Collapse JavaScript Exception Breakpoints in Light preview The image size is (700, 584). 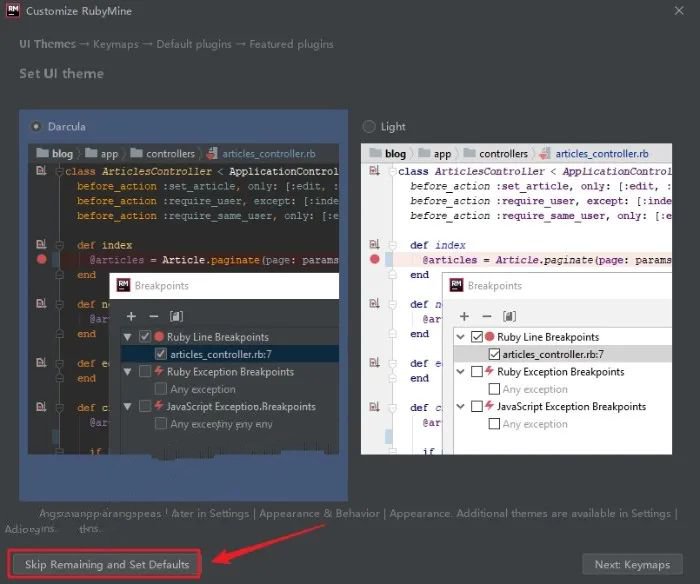point(460,407)
